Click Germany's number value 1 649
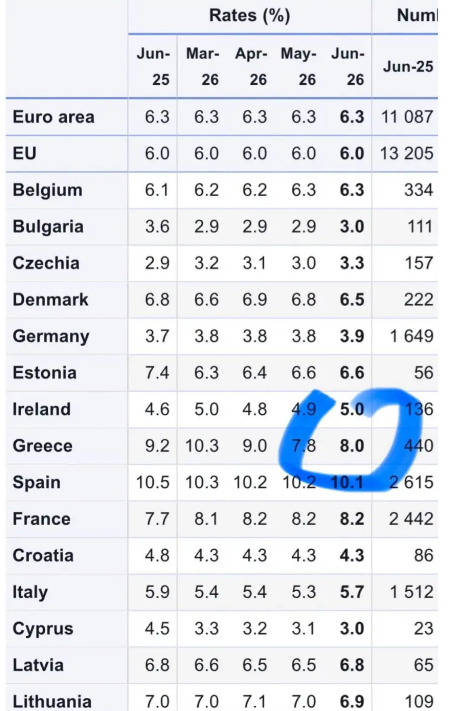Image resolution: width=450 pixels, height=711 pixels. pyautogui.click(x=411, y=336)
